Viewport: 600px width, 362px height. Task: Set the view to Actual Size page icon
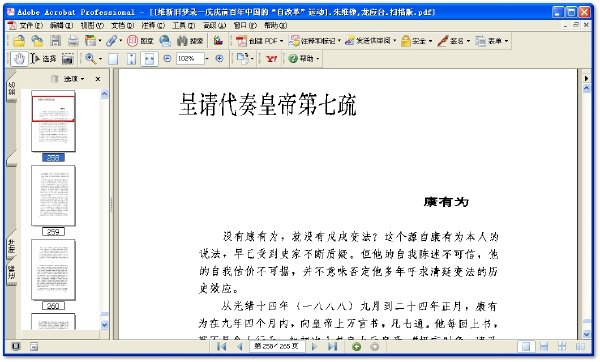(x=113, y=59)
